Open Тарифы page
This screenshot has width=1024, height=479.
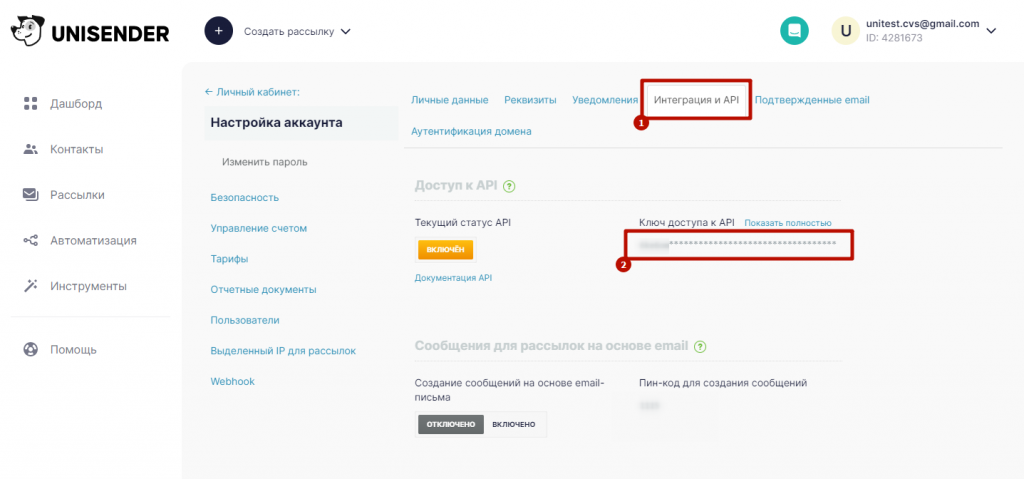[229, 259]
